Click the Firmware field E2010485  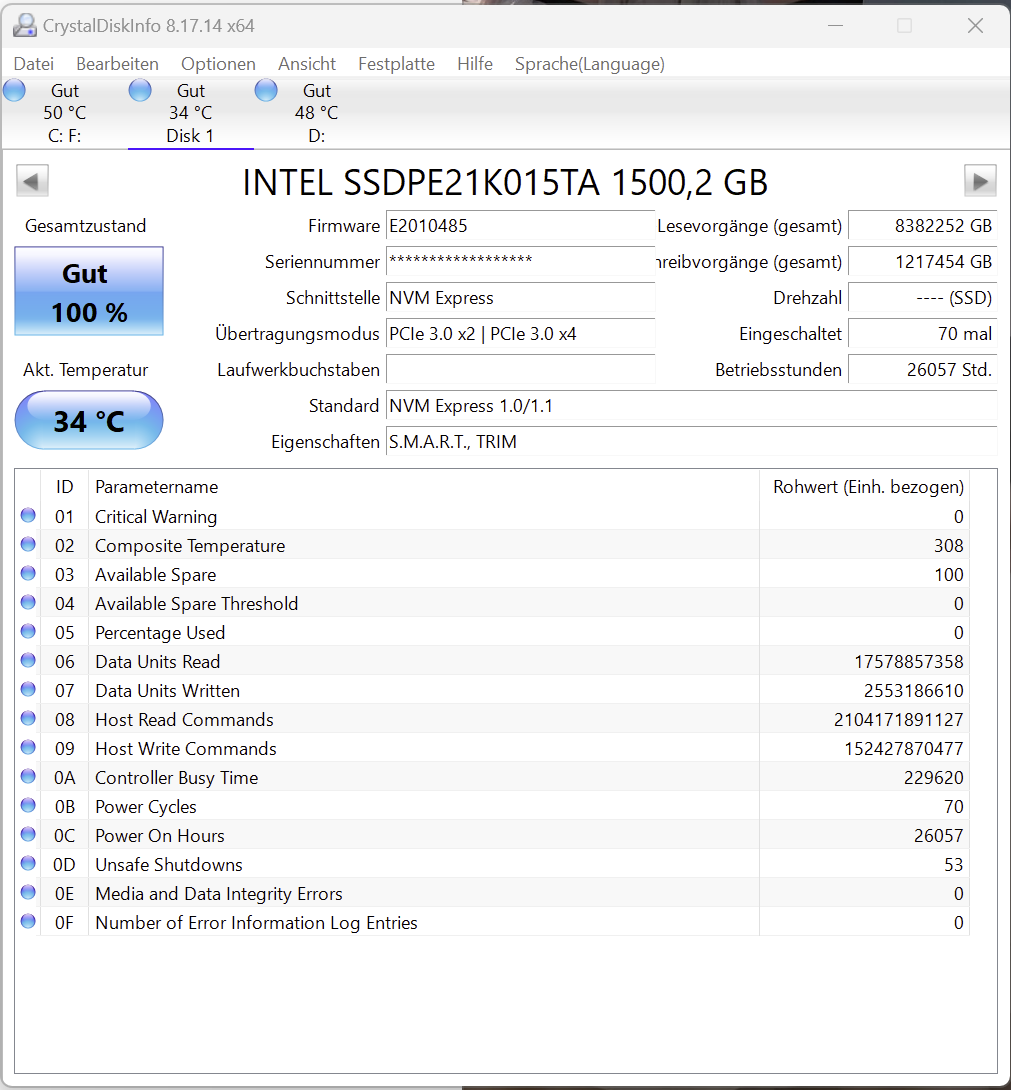(520, 226)
